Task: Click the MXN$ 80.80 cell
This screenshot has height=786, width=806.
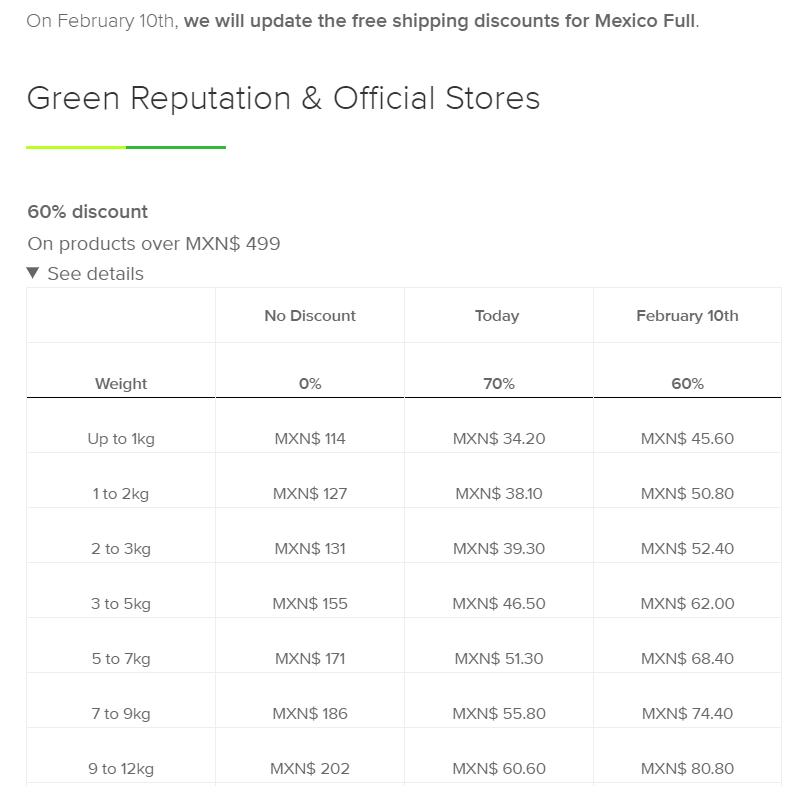Action: pos(687,769)
